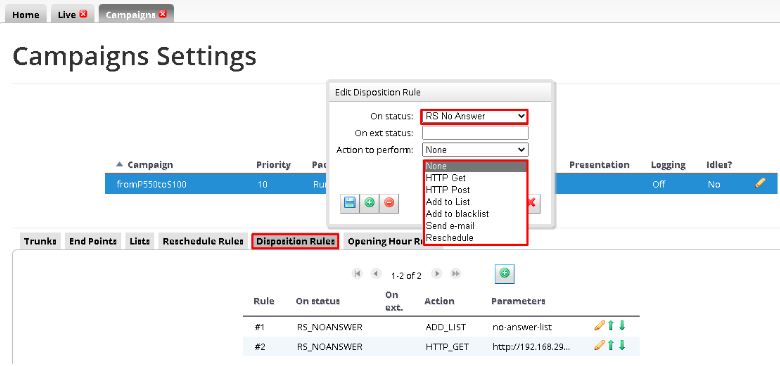This screenshot has width=780, height=366.
Task: Select Add to blacklist action
Action: point(475,213)
